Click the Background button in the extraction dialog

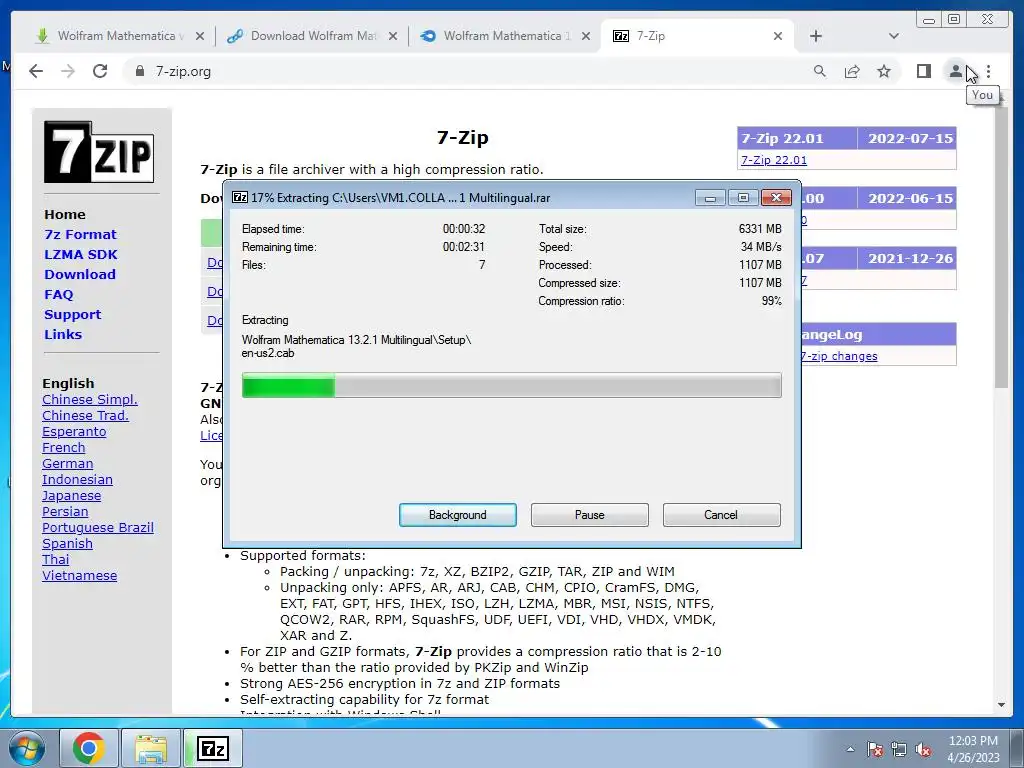[x=457, y=515]
